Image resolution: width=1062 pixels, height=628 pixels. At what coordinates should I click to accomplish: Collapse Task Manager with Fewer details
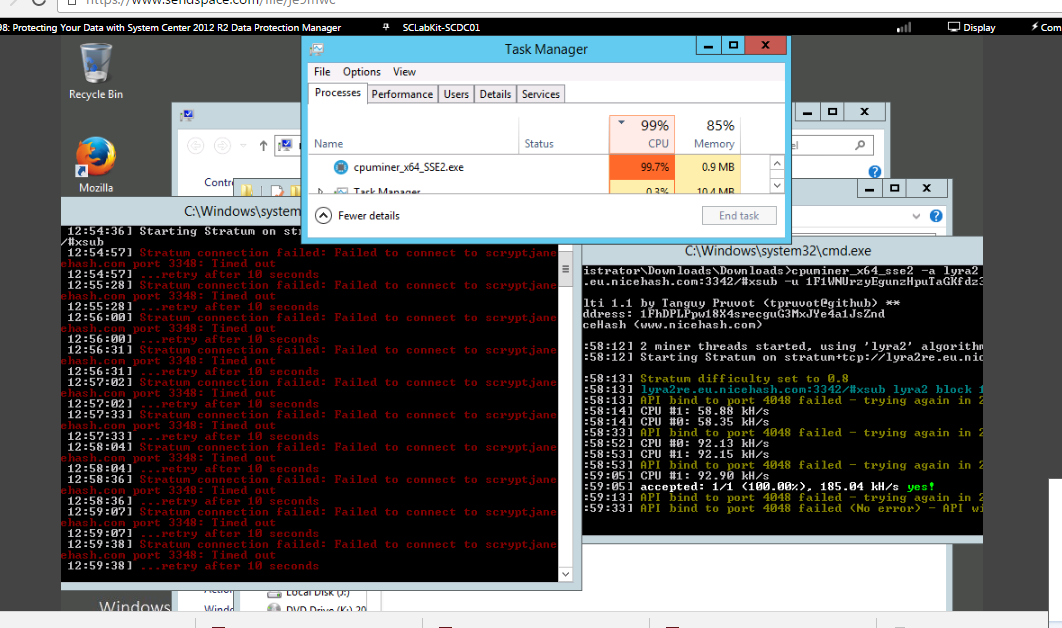coord(358,215)
